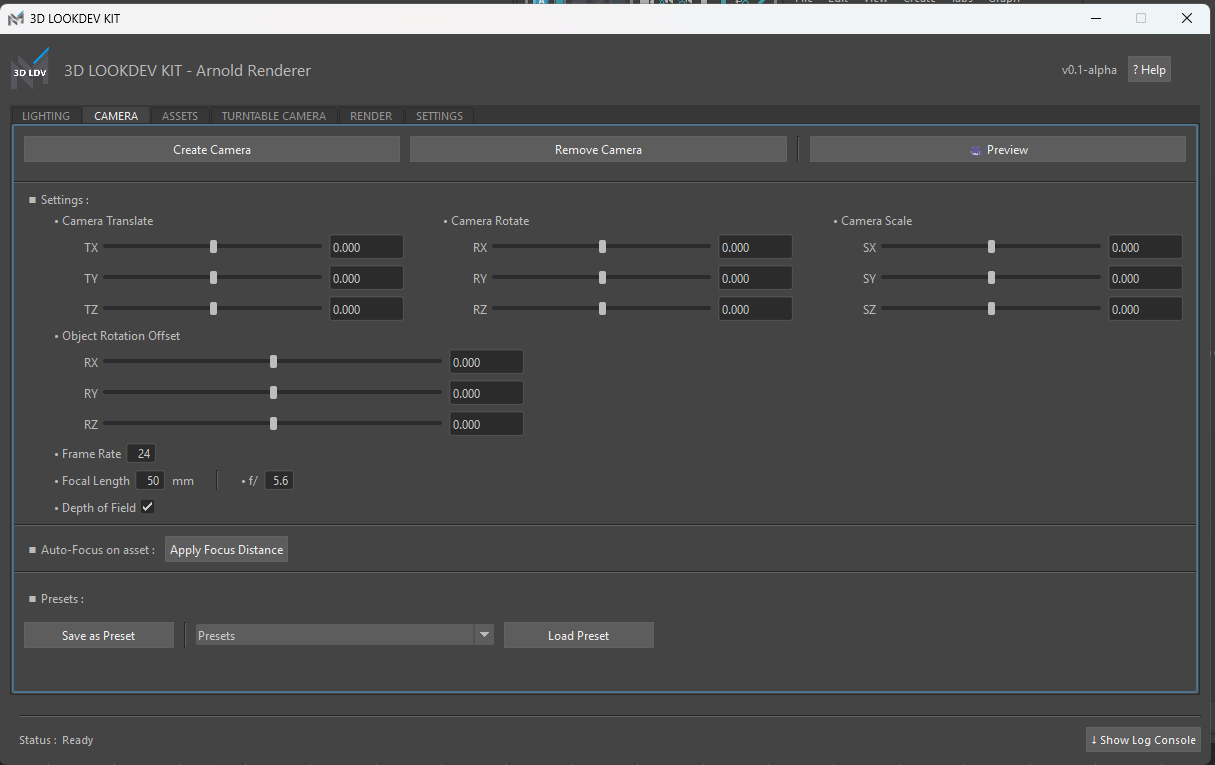
Task: Click the Object Rotation Offset RY slider handle
Action: (274, 393)
